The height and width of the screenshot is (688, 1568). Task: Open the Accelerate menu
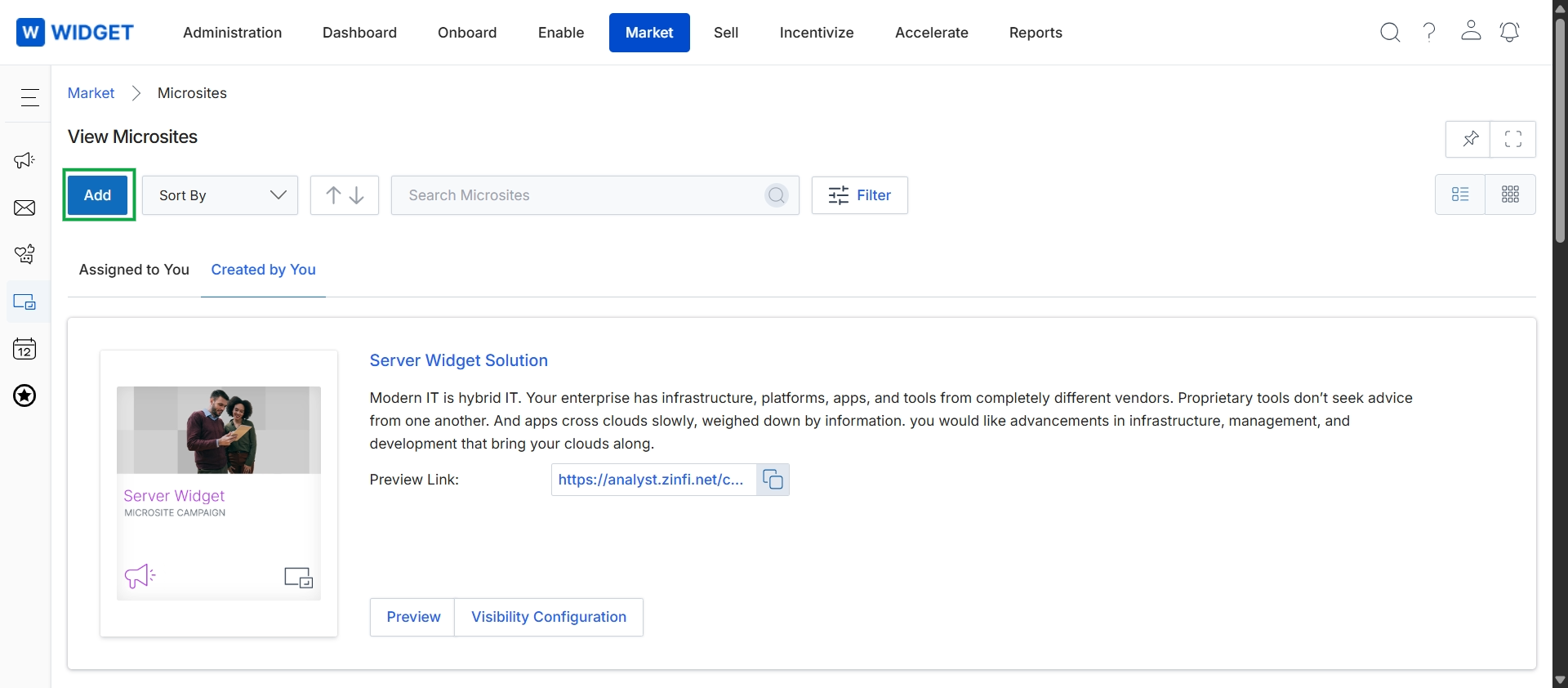coord(932,33)
